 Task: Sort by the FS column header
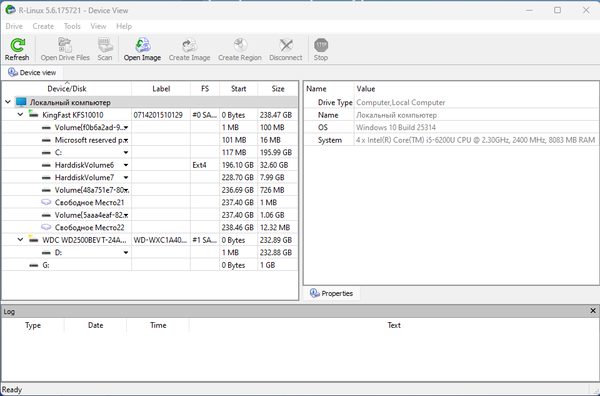pos(205,89)
